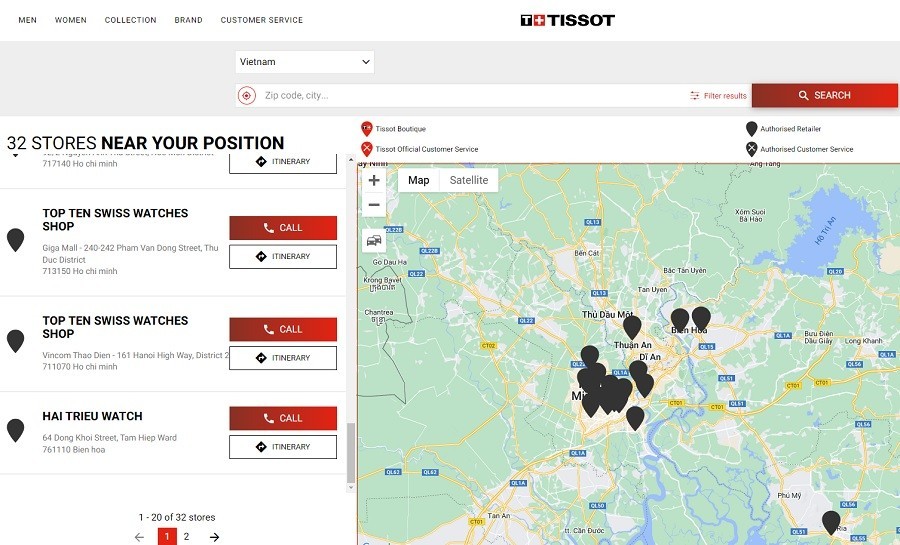Click the map pin near Phu My at bottom right
This screenshot has width=900, height=545.
pyautogui.click(x=831, y=523)
